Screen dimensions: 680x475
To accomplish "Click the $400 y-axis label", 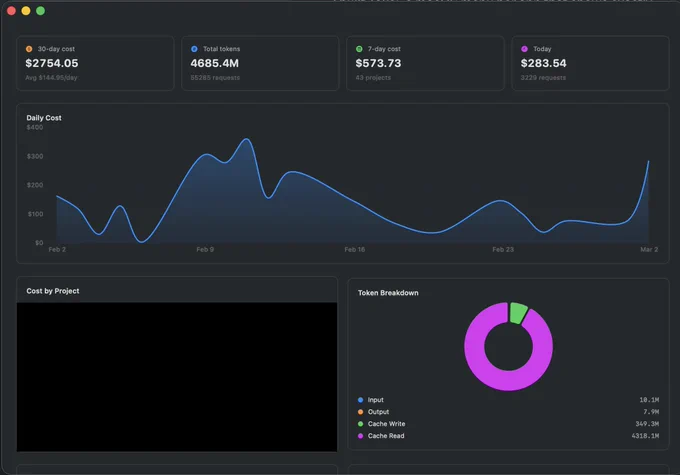I will (x=35, y=127).
